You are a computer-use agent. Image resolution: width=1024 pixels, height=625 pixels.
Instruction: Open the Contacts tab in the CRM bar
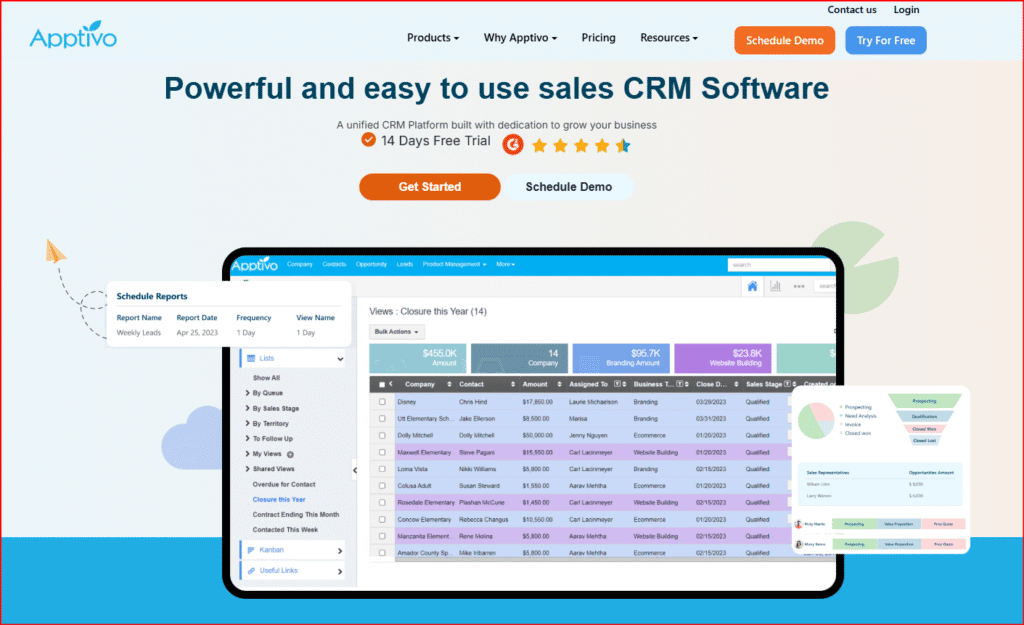tap(334, 264)
